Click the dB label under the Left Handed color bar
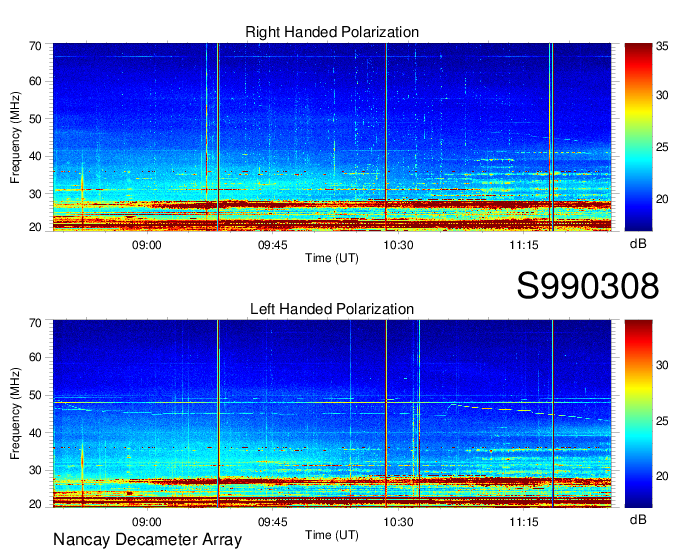The height and width of the screenshot is (552, 680). click(x=638, y=519)
